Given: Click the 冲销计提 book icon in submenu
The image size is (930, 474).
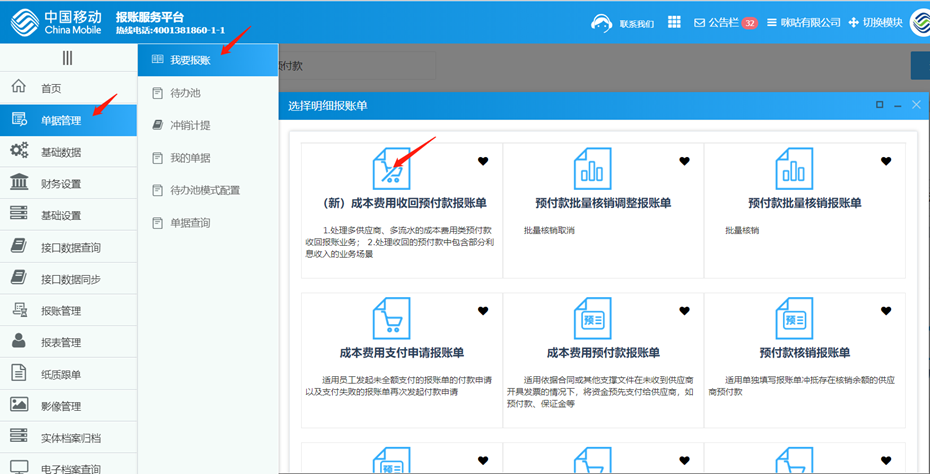Looking at the screenshot, I should pos(157,125).
